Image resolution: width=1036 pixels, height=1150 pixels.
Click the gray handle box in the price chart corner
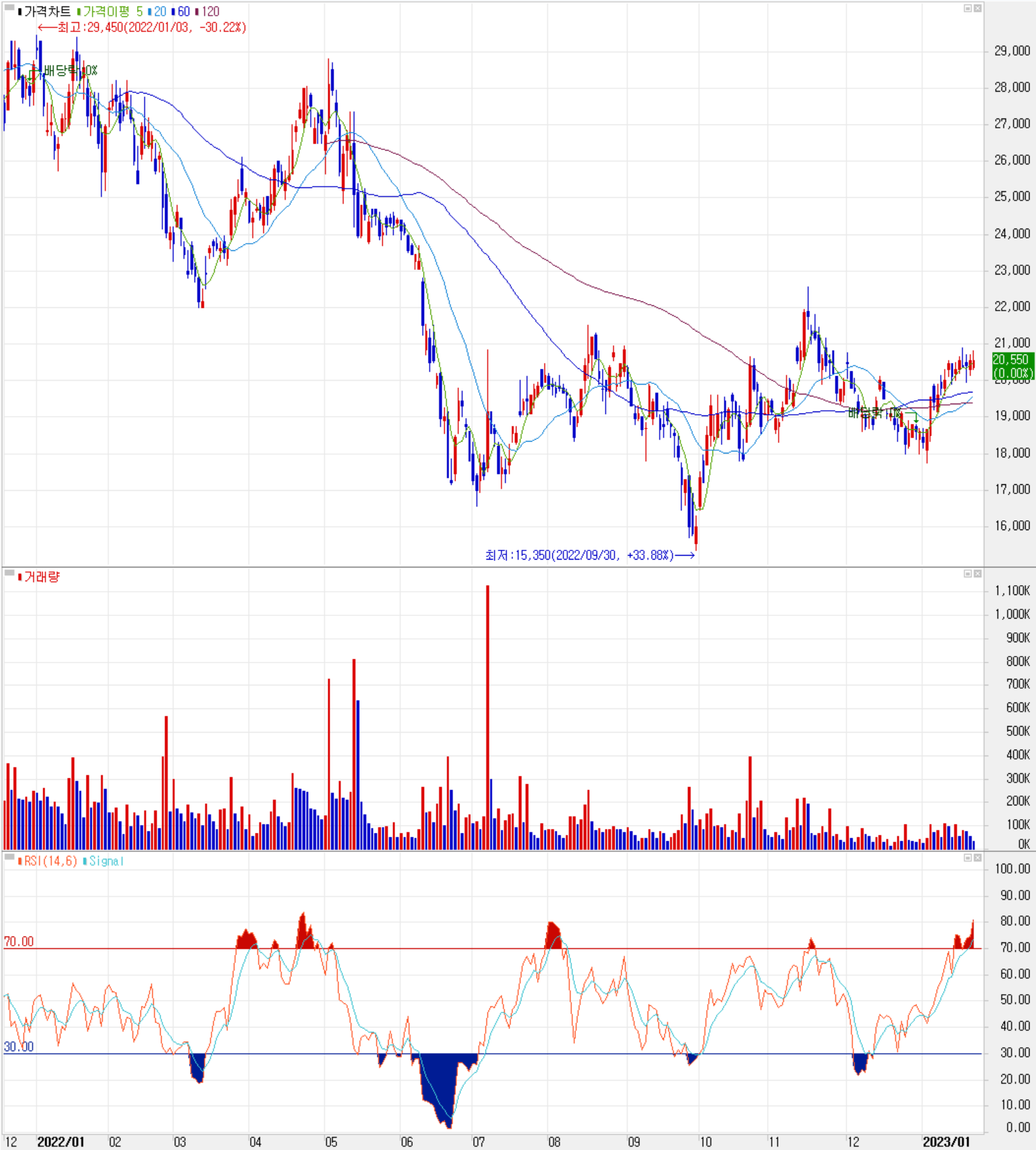(9, 9)
